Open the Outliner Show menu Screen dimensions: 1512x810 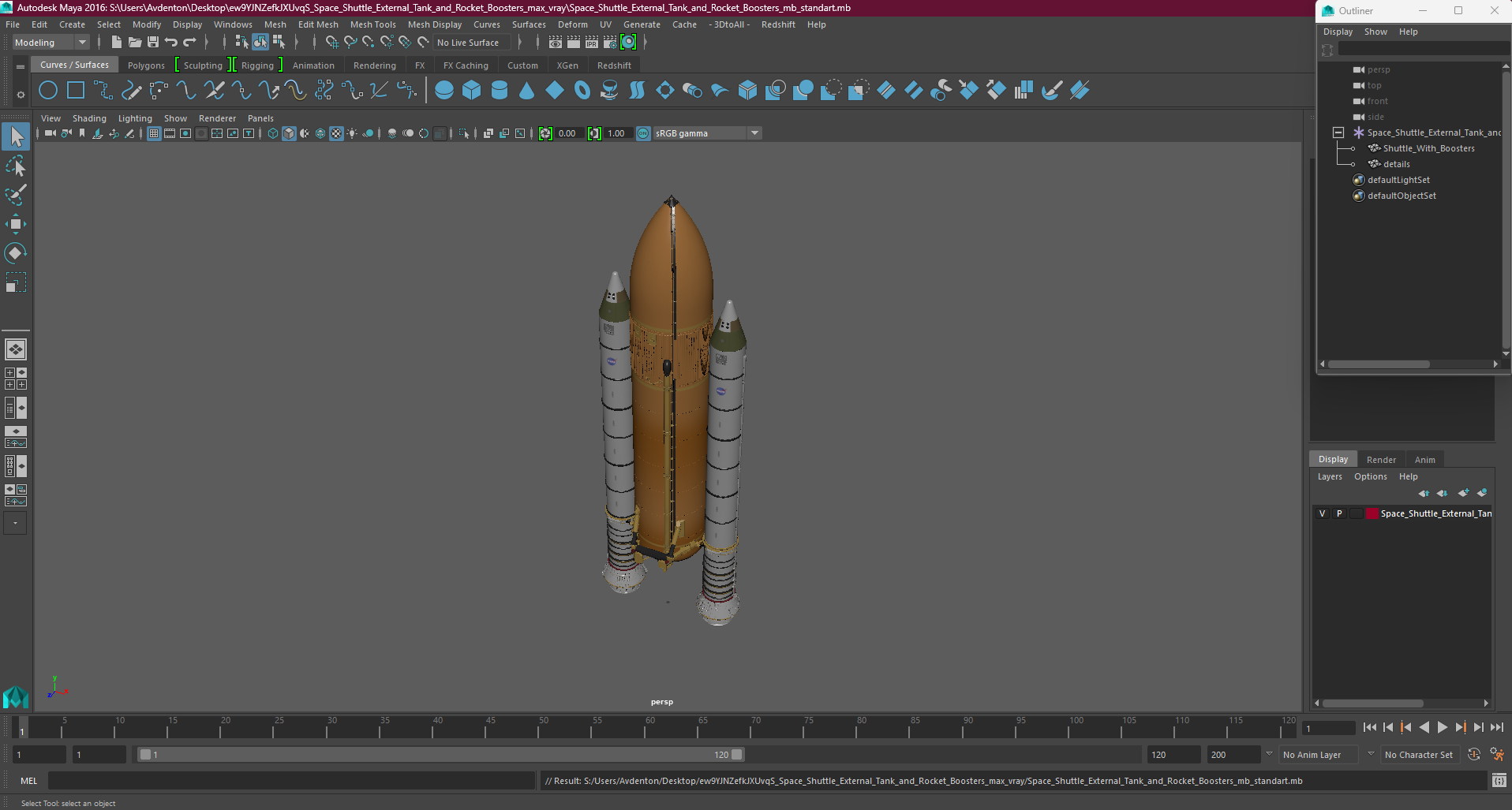(x=1375, y=32)
